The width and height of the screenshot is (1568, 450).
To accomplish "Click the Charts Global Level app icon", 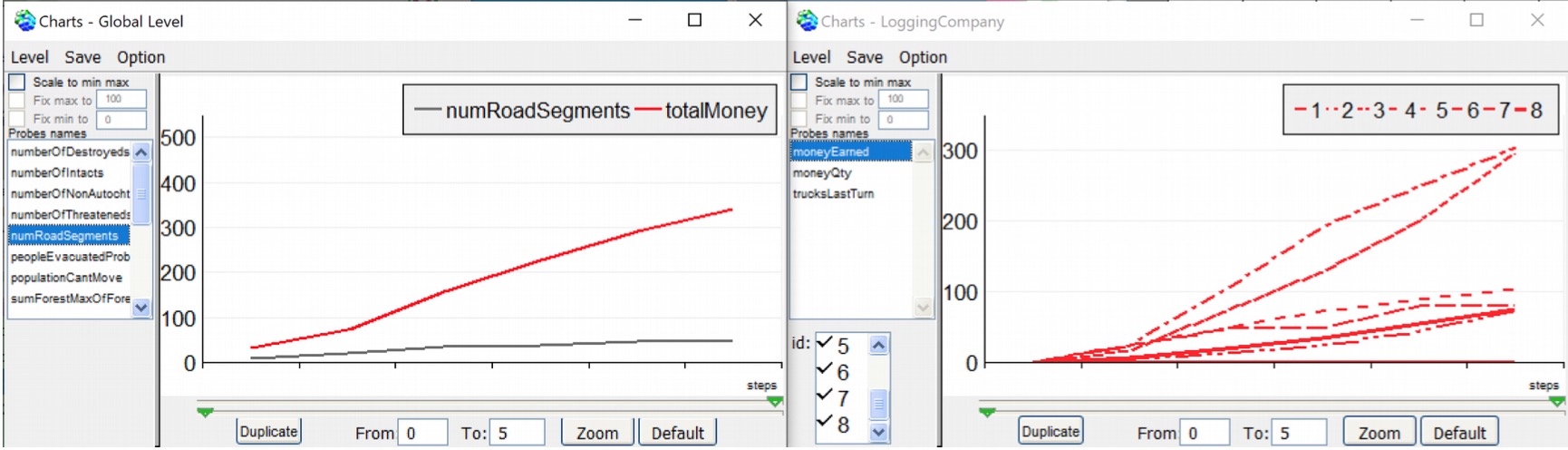I will click(x=24, y=20).
